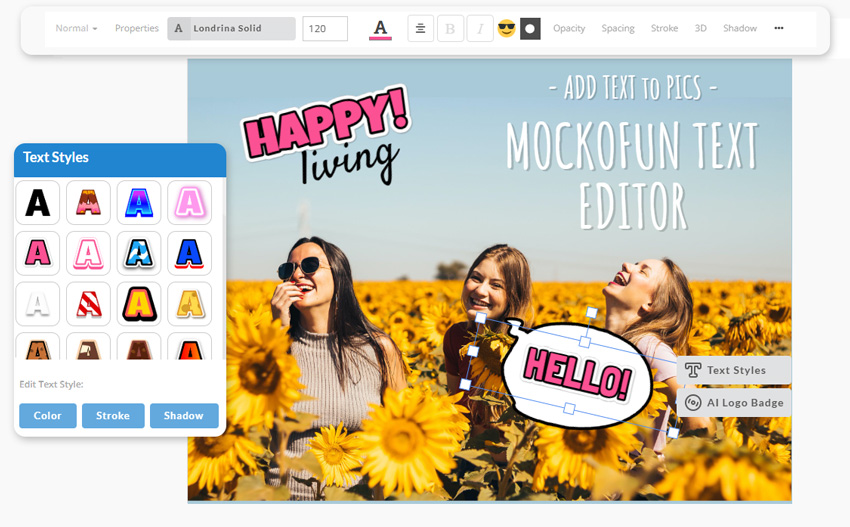Select the living script text on canvas
Screen dimensions: 850x527
(350, 162)
